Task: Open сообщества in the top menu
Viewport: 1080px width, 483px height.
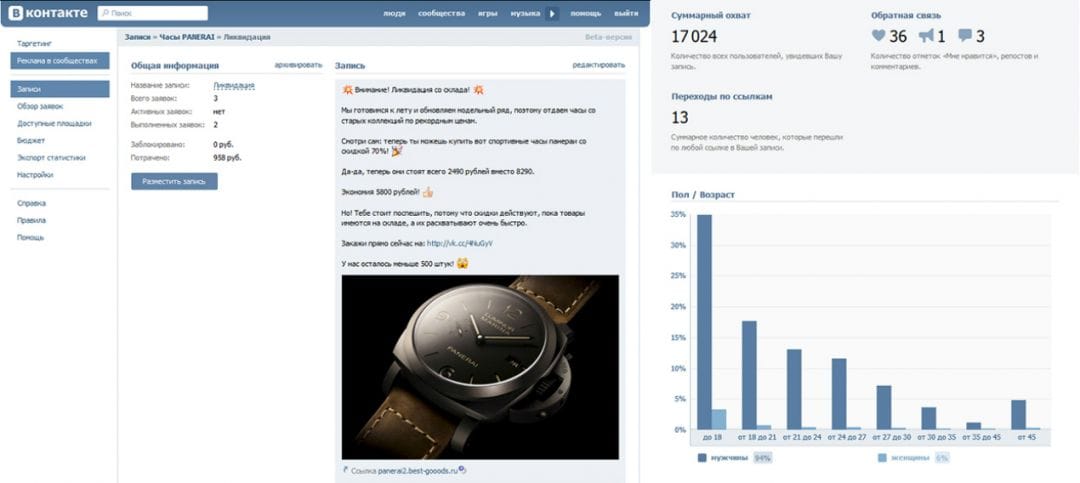Action: [x=442, y=14]
